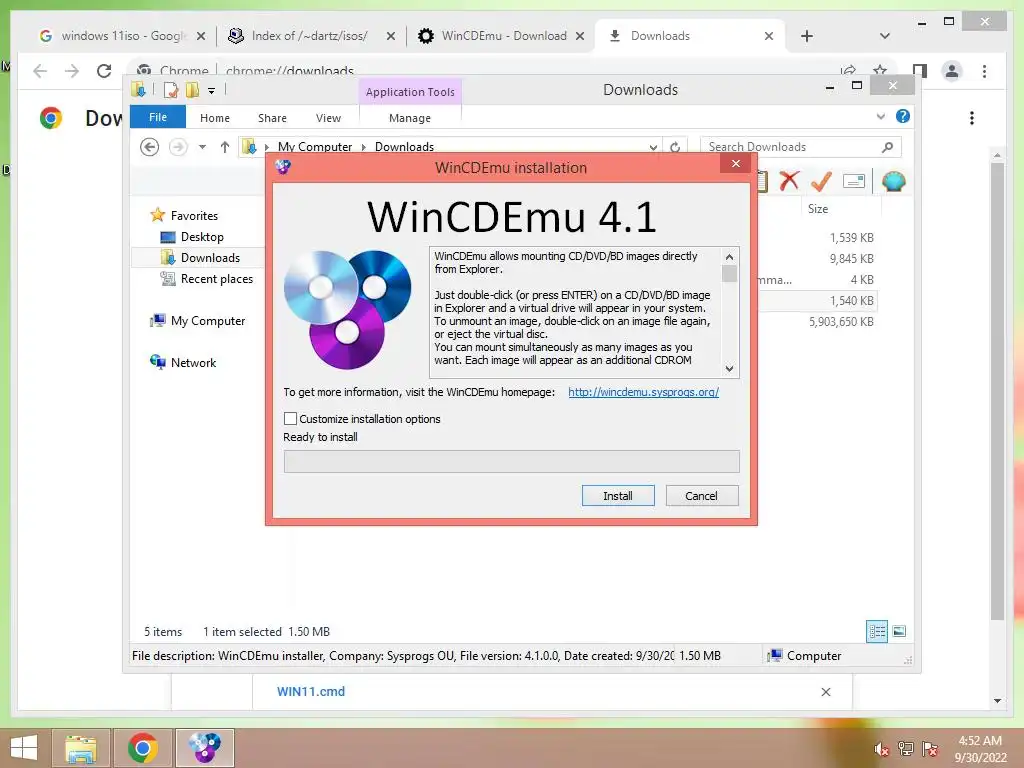The width and height of the screenshot is (1024, 768).
Task: Open WIN11.cmd download link in Chrome
Action: 311,692
